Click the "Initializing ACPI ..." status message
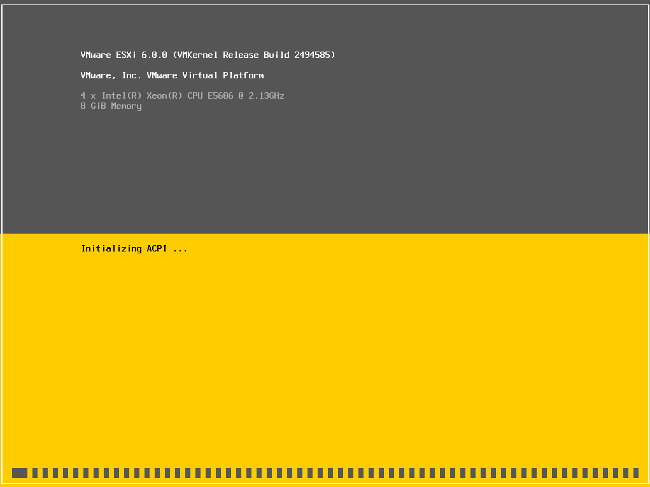The width and height of the screenshot is (650, 487). pyautogui.click(x=134, y=248)
